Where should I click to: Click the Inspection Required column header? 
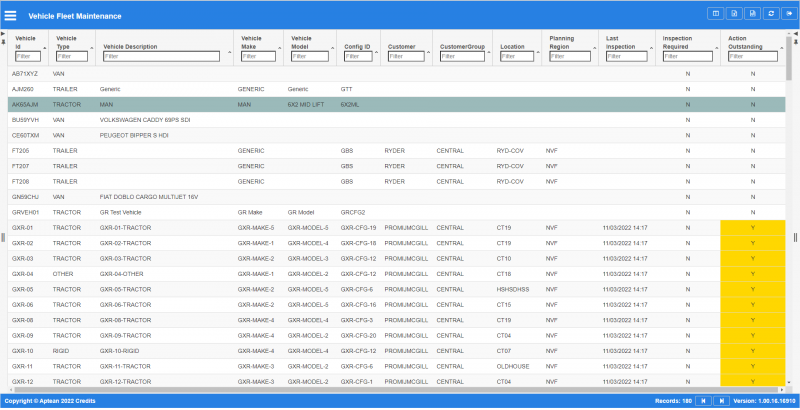(x=676, y=42)
